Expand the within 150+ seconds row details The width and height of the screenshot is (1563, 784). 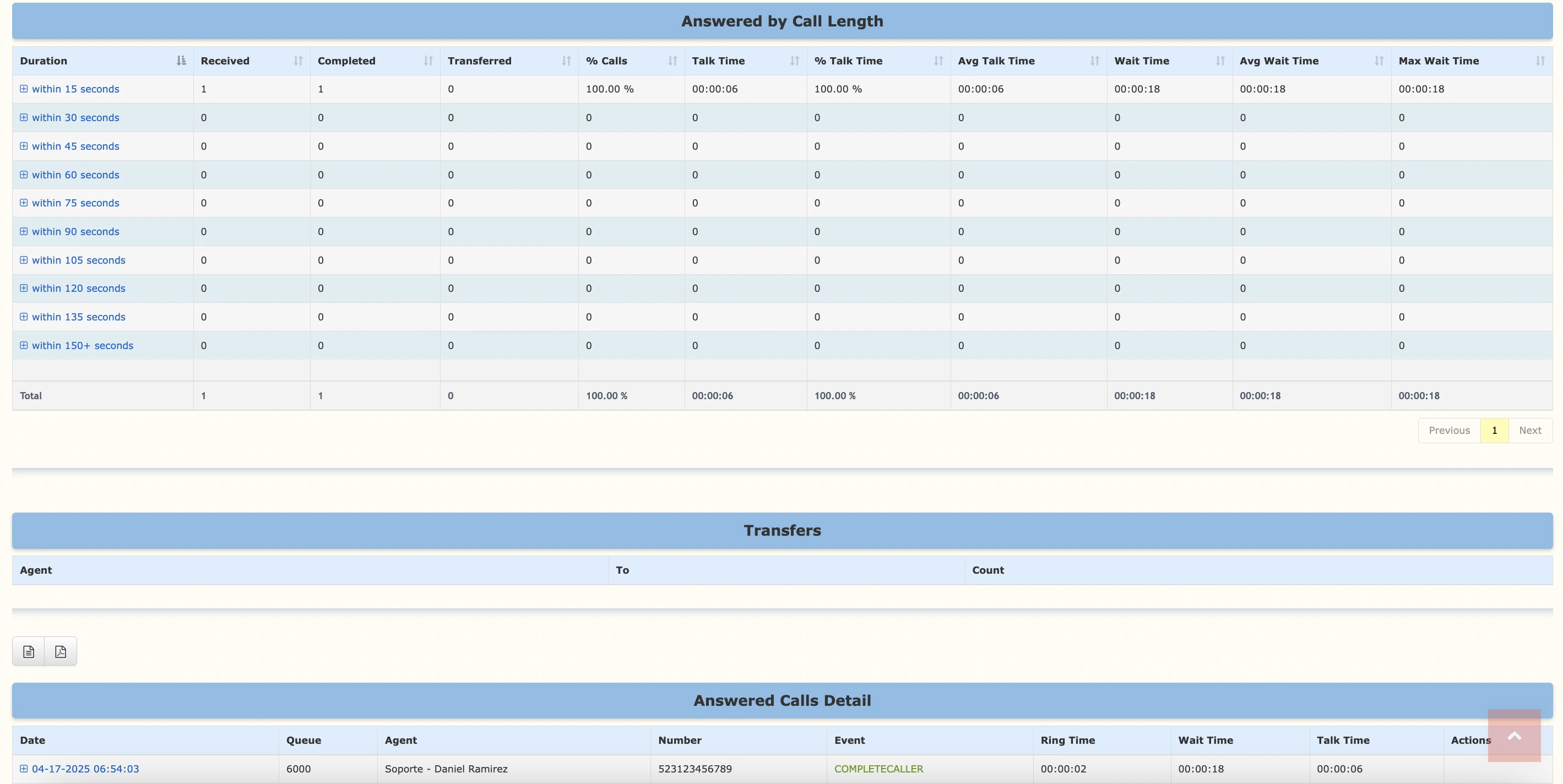pos(24,346)
